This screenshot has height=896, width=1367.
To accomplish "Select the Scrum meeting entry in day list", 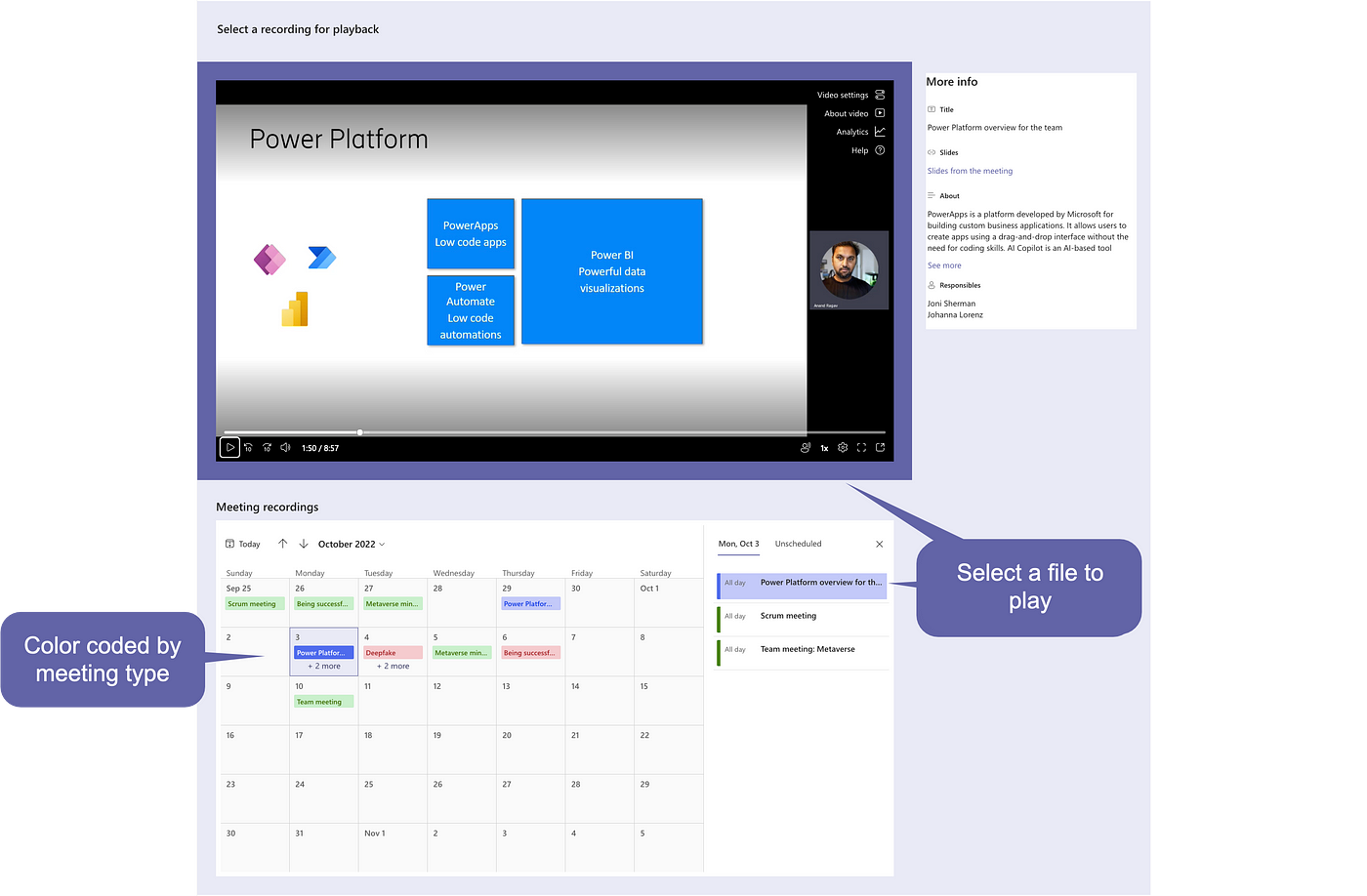I will point(802,619).
